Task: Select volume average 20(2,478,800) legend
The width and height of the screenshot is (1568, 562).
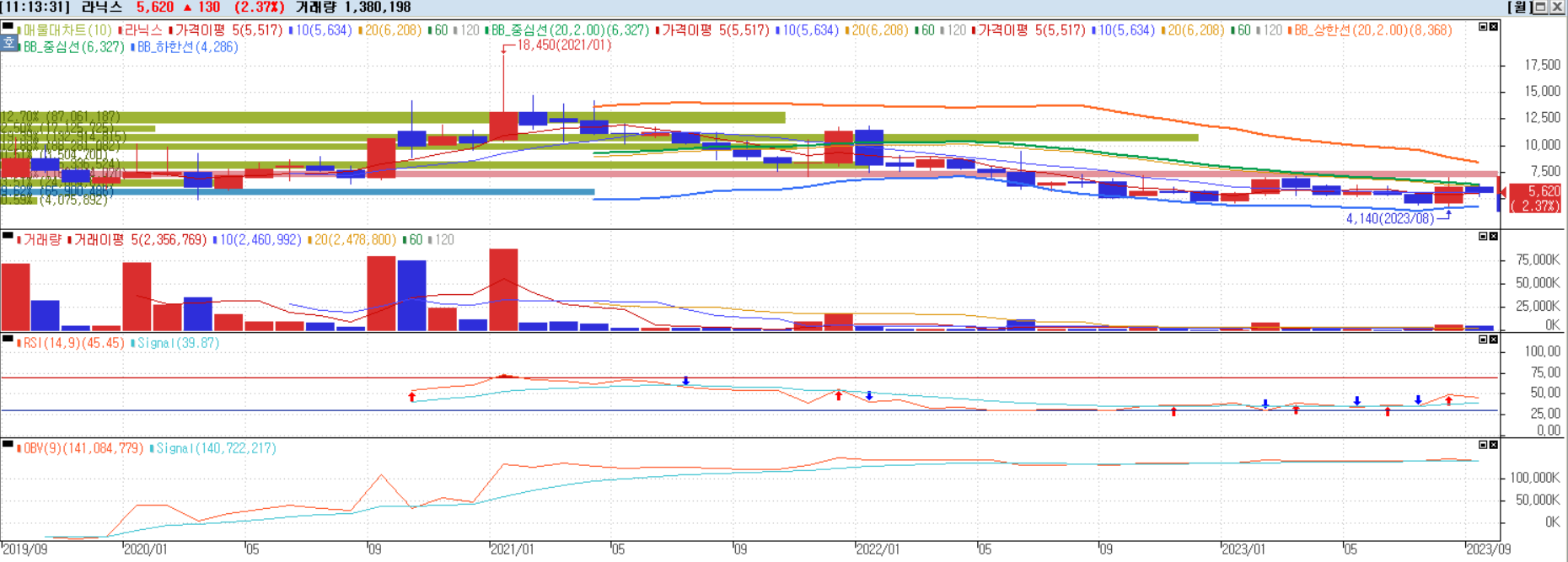Action: pos(352,240)
